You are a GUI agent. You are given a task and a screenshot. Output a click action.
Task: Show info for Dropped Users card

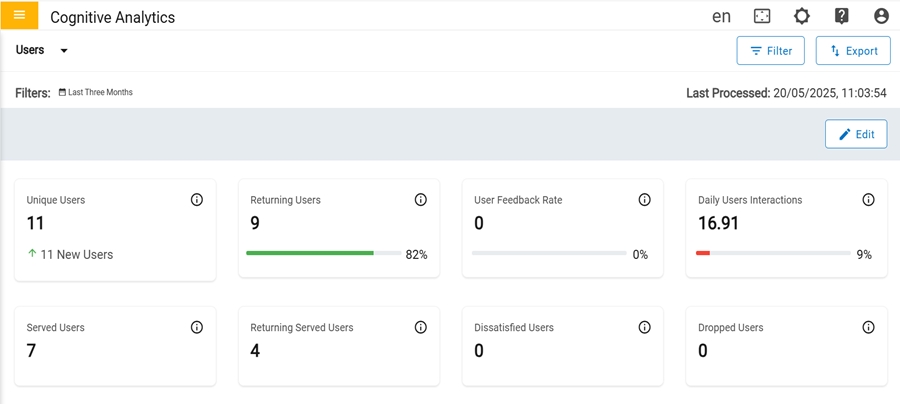coord(869,327)
